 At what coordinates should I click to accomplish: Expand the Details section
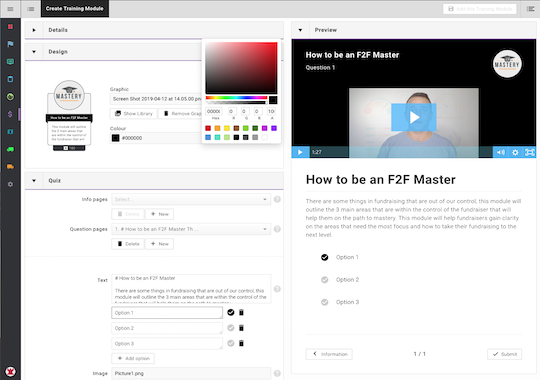tap(34, 30)
